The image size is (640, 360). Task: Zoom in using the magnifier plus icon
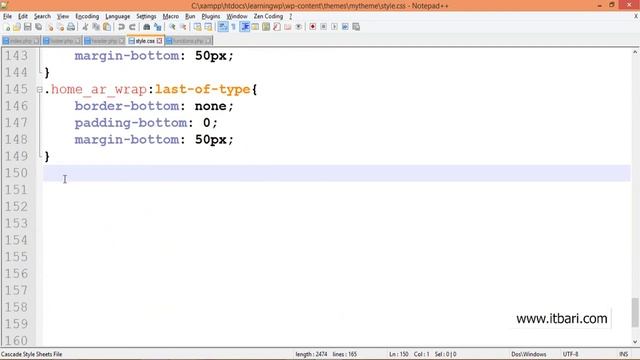[172, 27]
